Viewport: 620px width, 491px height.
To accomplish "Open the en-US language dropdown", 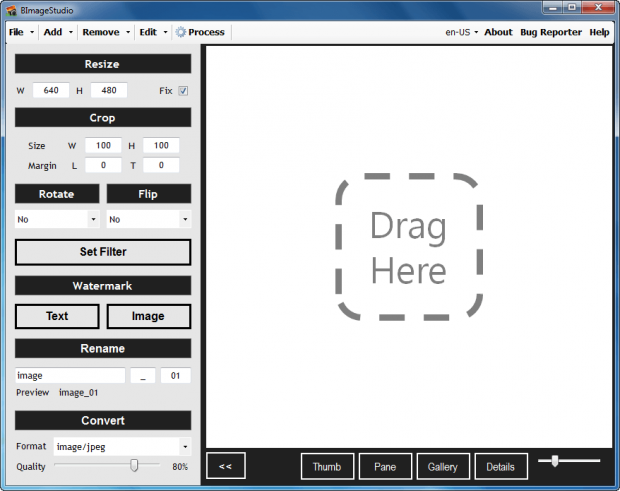I will point(461,32).
